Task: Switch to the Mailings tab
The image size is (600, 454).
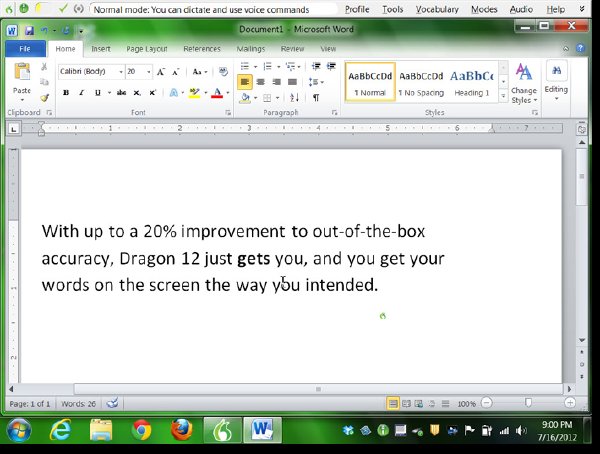Action: [x=251, y=49]
